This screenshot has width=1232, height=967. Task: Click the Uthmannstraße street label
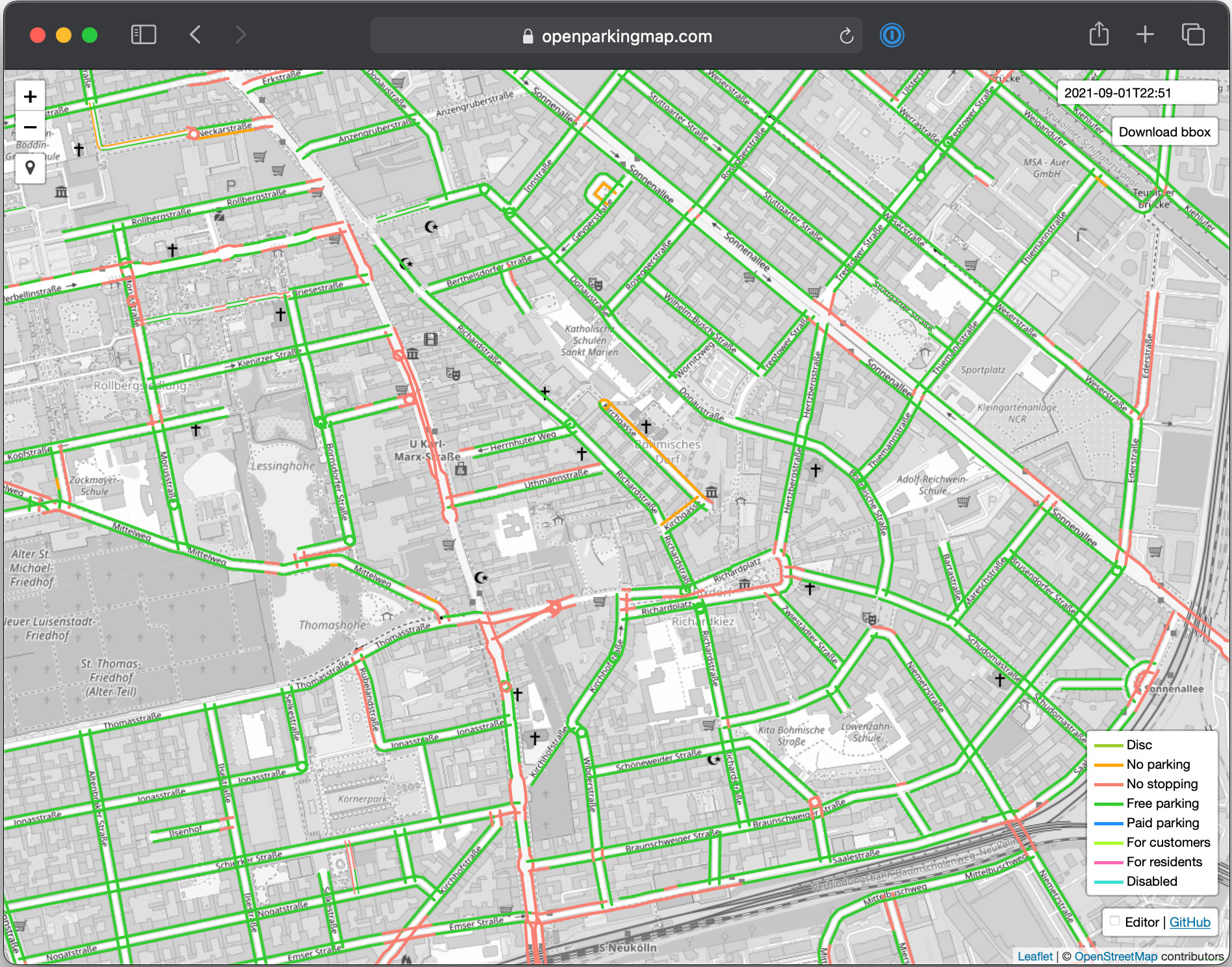[x=556, y=479]
